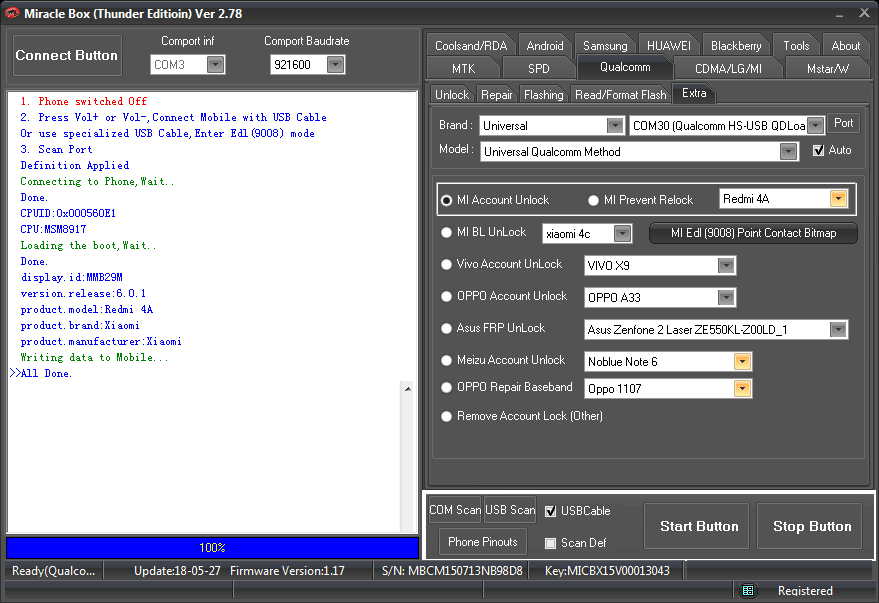Click the log panel scrollbar up arrow
The height and width of the screenshot is (603, 879).
408,388
